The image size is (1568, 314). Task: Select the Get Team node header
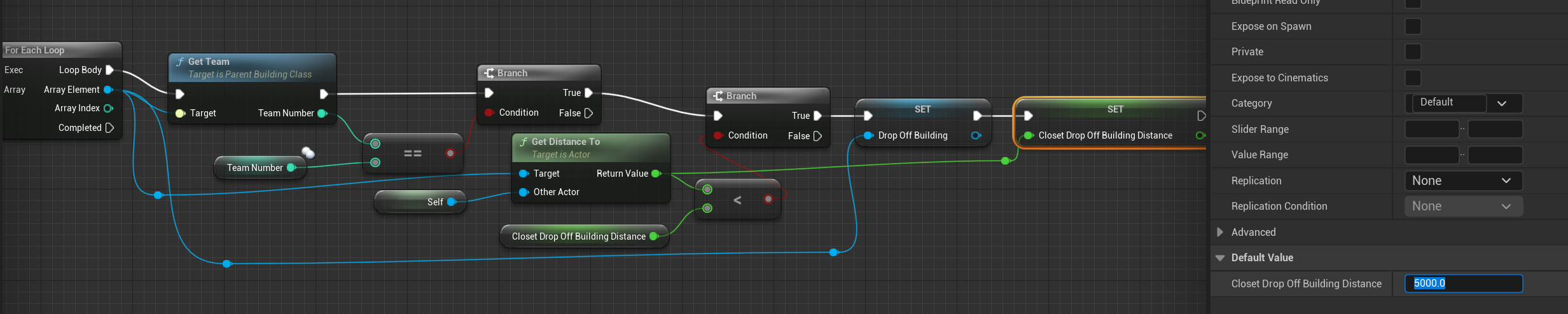coord(252,67)
